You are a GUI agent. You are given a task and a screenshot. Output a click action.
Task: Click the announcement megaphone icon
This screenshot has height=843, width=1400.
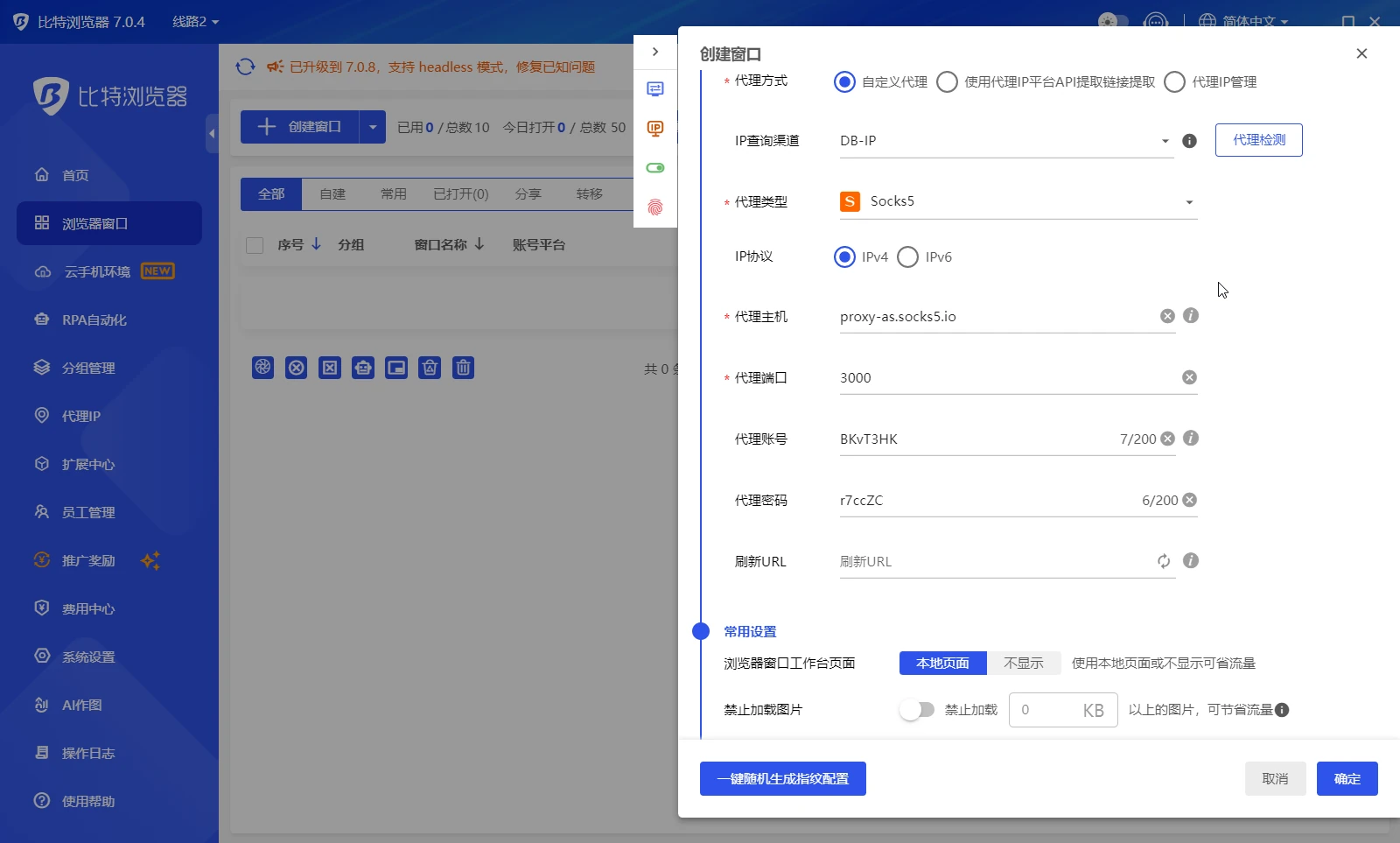coord(275,67)
